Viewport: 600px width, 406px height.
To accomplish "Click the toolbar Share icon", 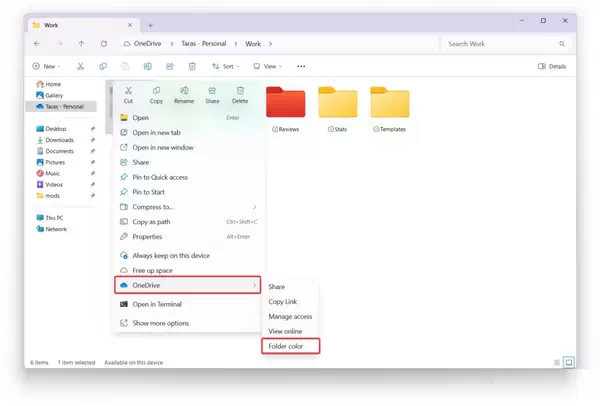I will pyautogui.click(x=170, y=66).
